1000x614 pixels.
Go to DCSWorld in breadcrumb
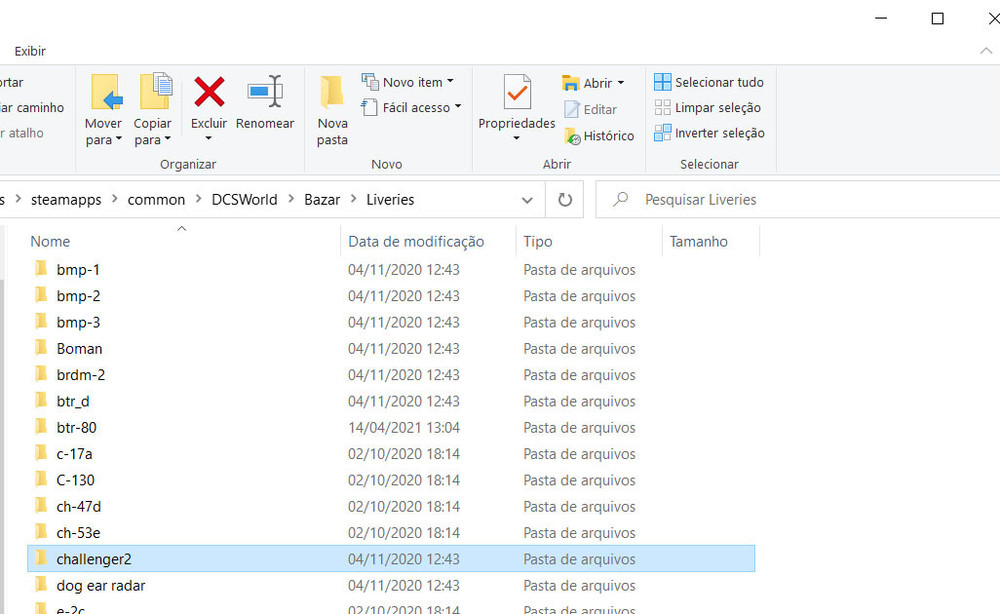(244, 200)
